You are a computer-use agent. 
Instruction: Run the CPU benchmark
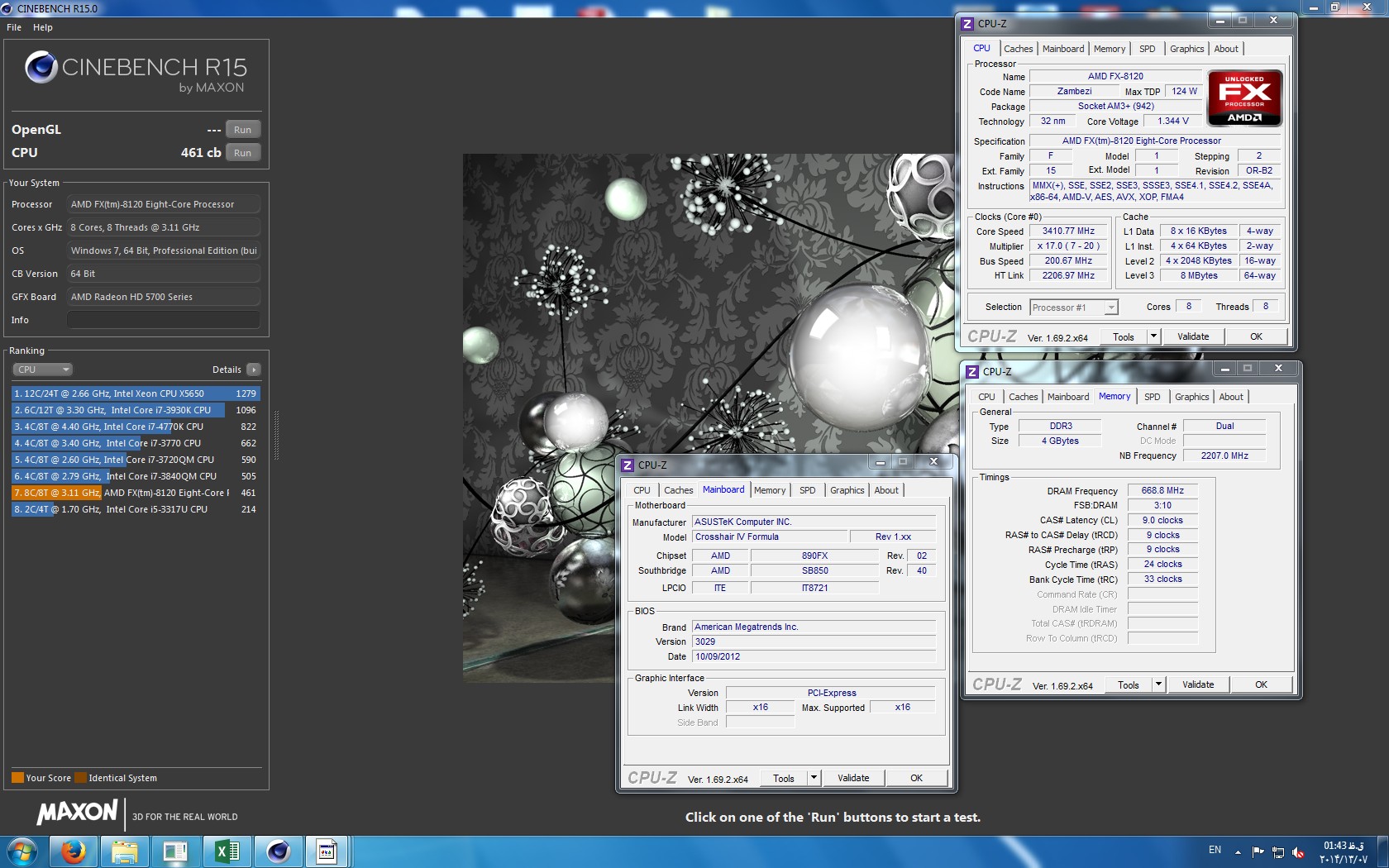242,153
